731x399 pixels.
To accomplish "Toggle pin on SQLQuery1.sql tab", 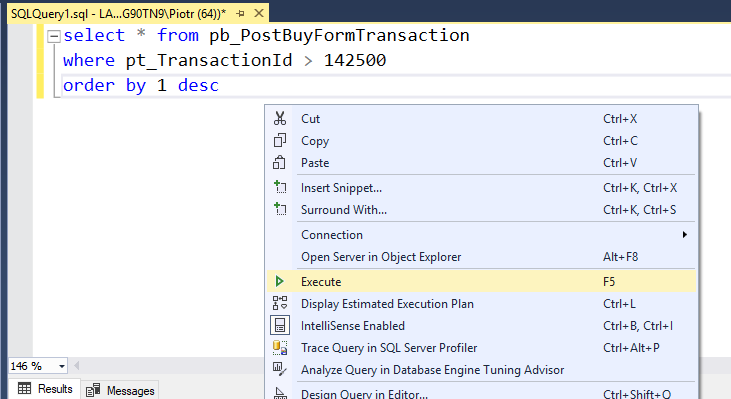I will 240,14.
